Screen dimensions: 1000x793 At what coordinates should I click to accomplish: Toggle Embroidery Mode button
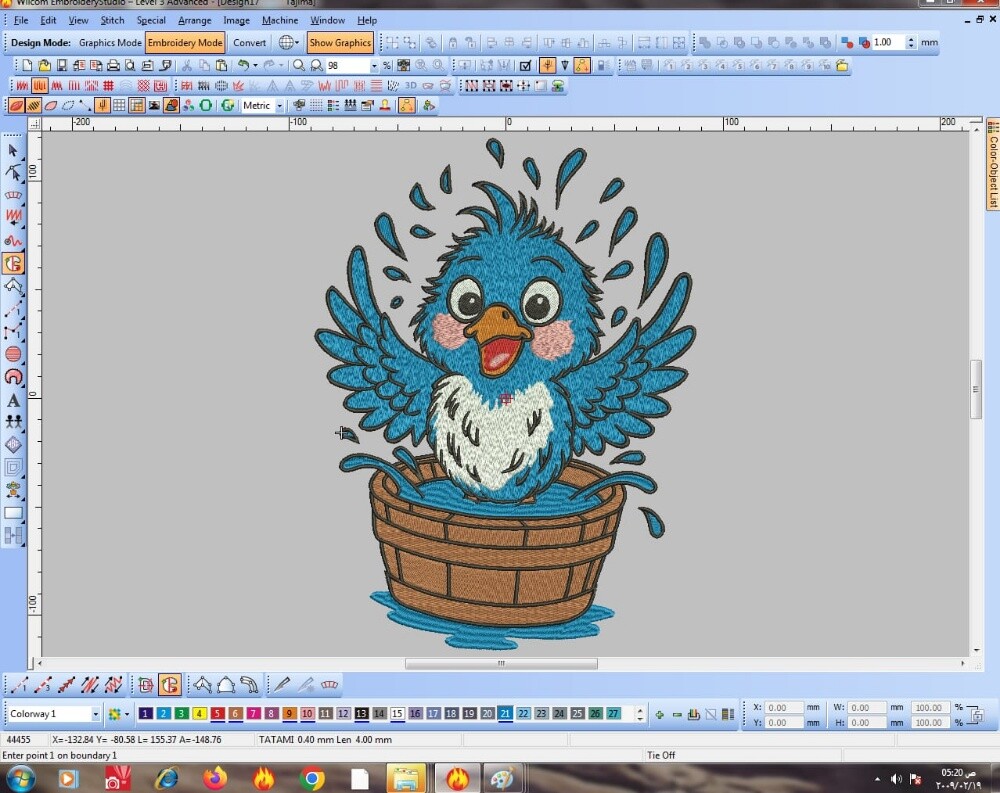coord(185,43)
